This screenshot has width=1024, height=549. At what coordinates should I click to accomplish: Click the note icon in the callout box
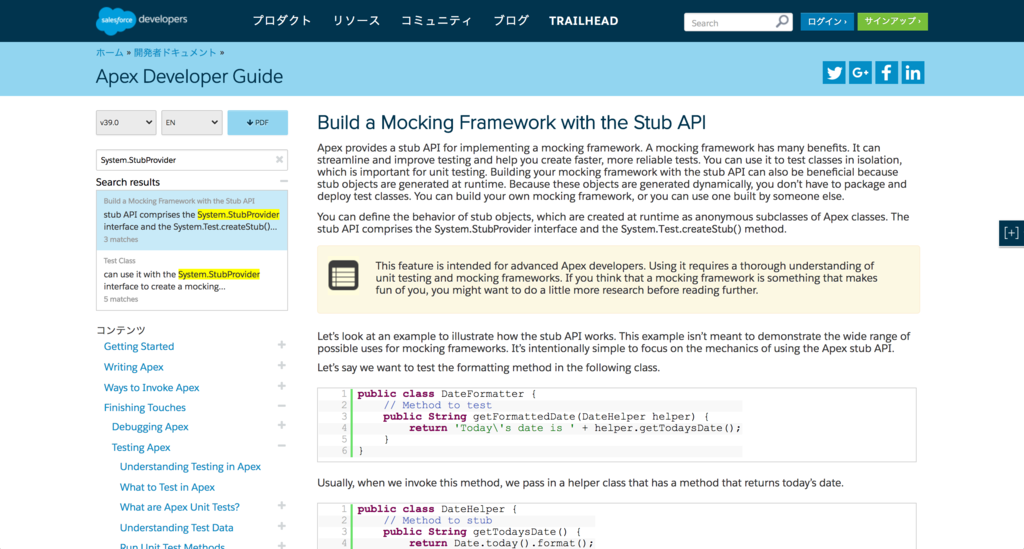coord(344,275)
